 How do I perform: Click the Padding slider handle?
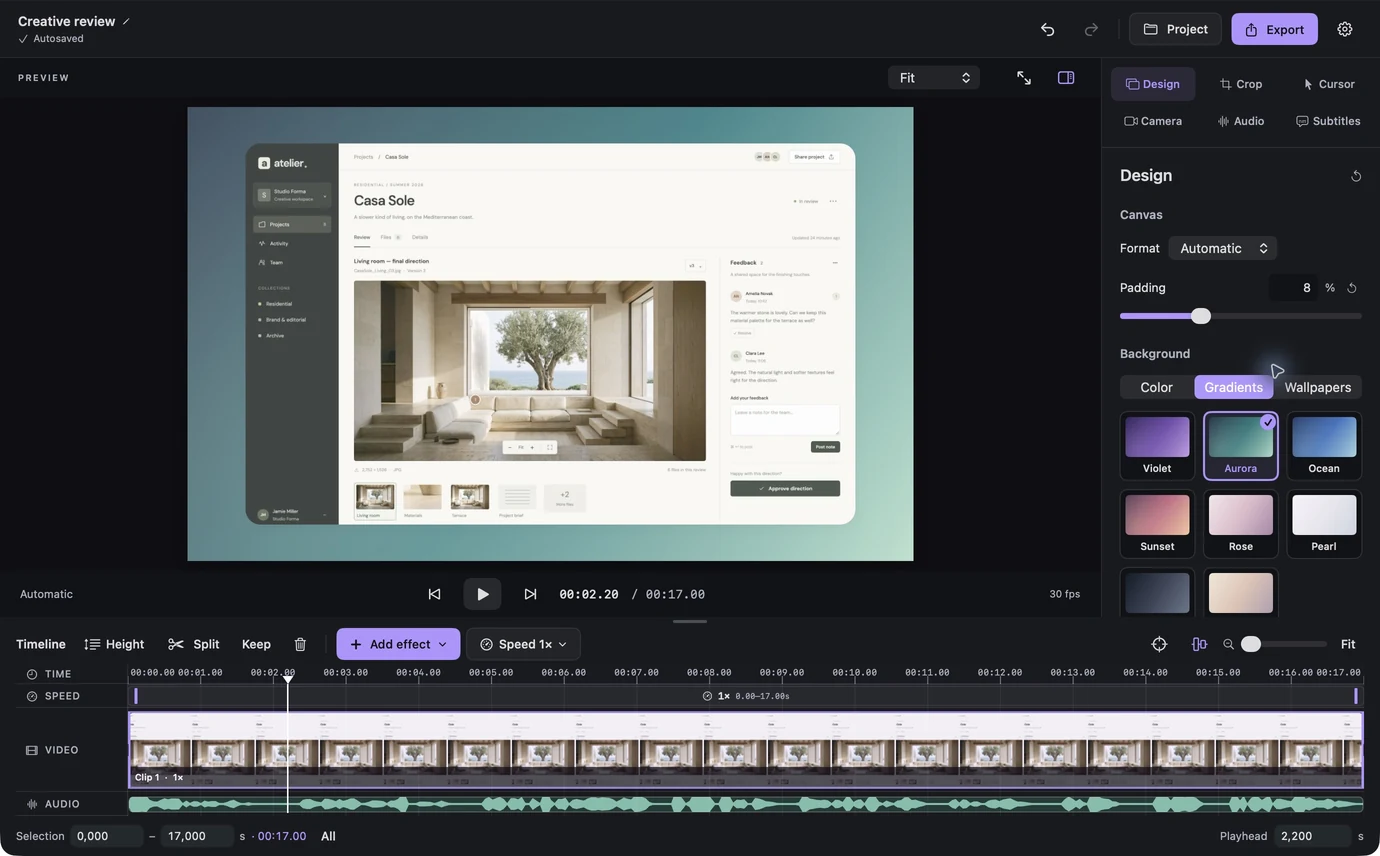point(1201,316)
